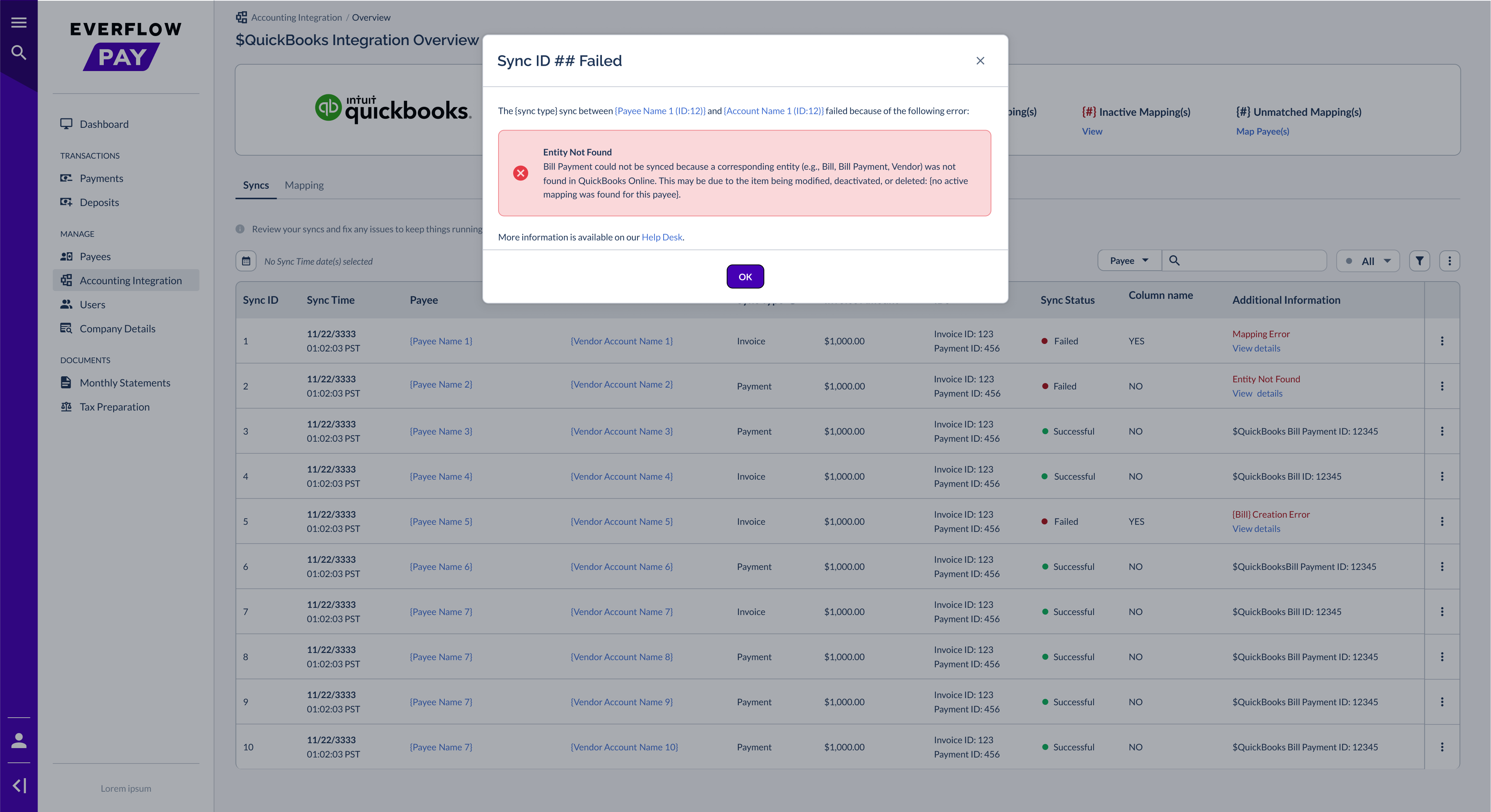Open the row actions menu for Sync ID 5

click(1443, 521)
